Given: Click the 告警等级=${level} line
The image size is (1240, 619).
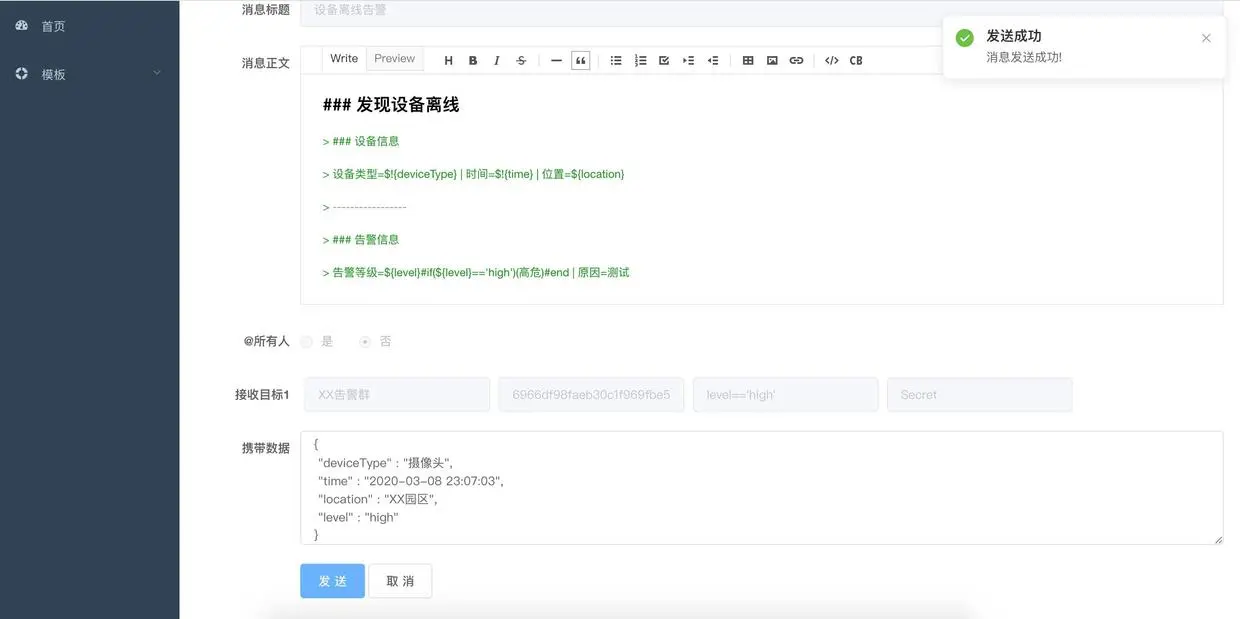Looking at the screenshot, I should pos(476,273).
